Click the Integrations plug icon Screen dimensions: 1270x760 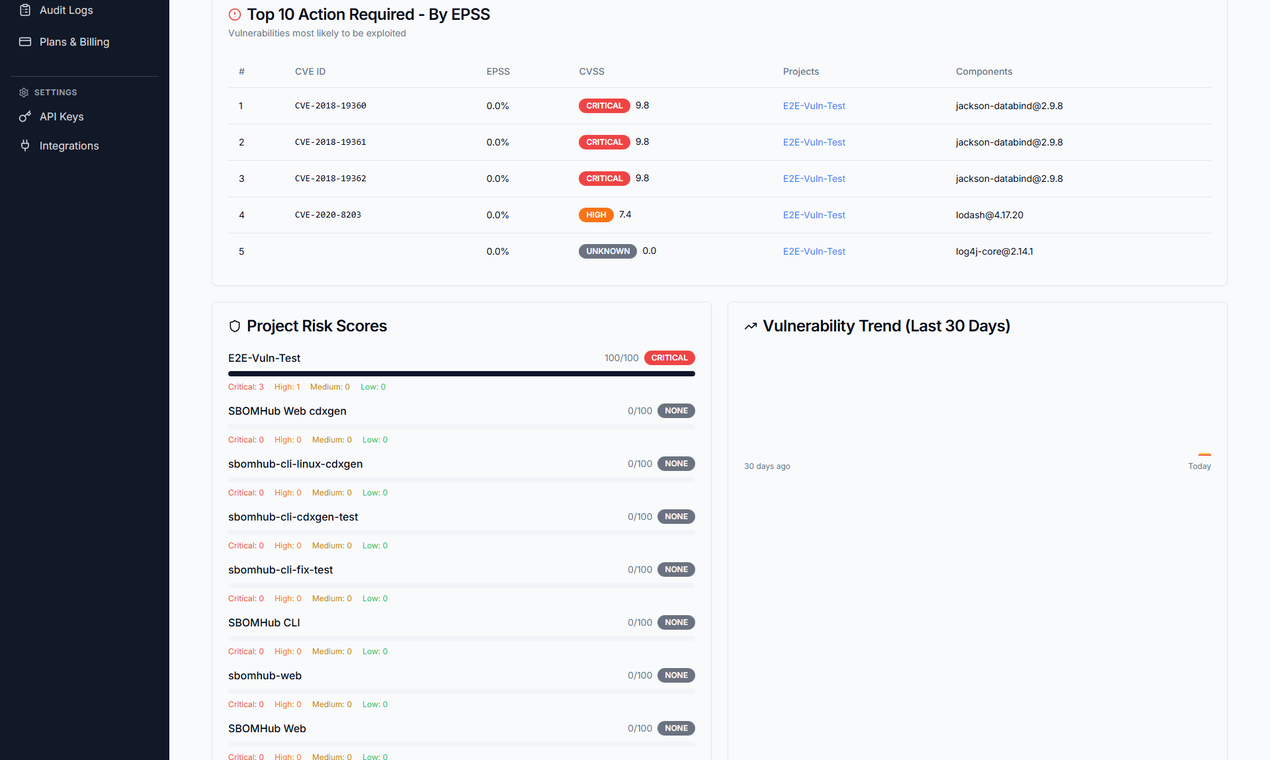(x=25, y=146)
